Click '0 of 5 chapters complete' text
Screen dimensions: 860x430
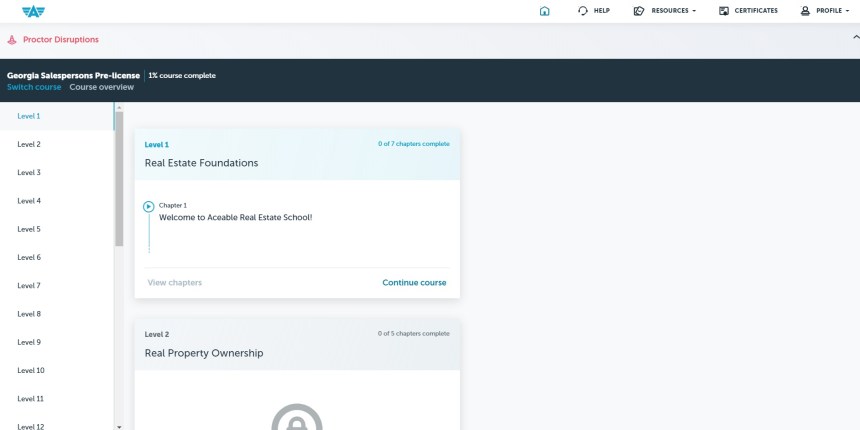(x=414, y=333)
